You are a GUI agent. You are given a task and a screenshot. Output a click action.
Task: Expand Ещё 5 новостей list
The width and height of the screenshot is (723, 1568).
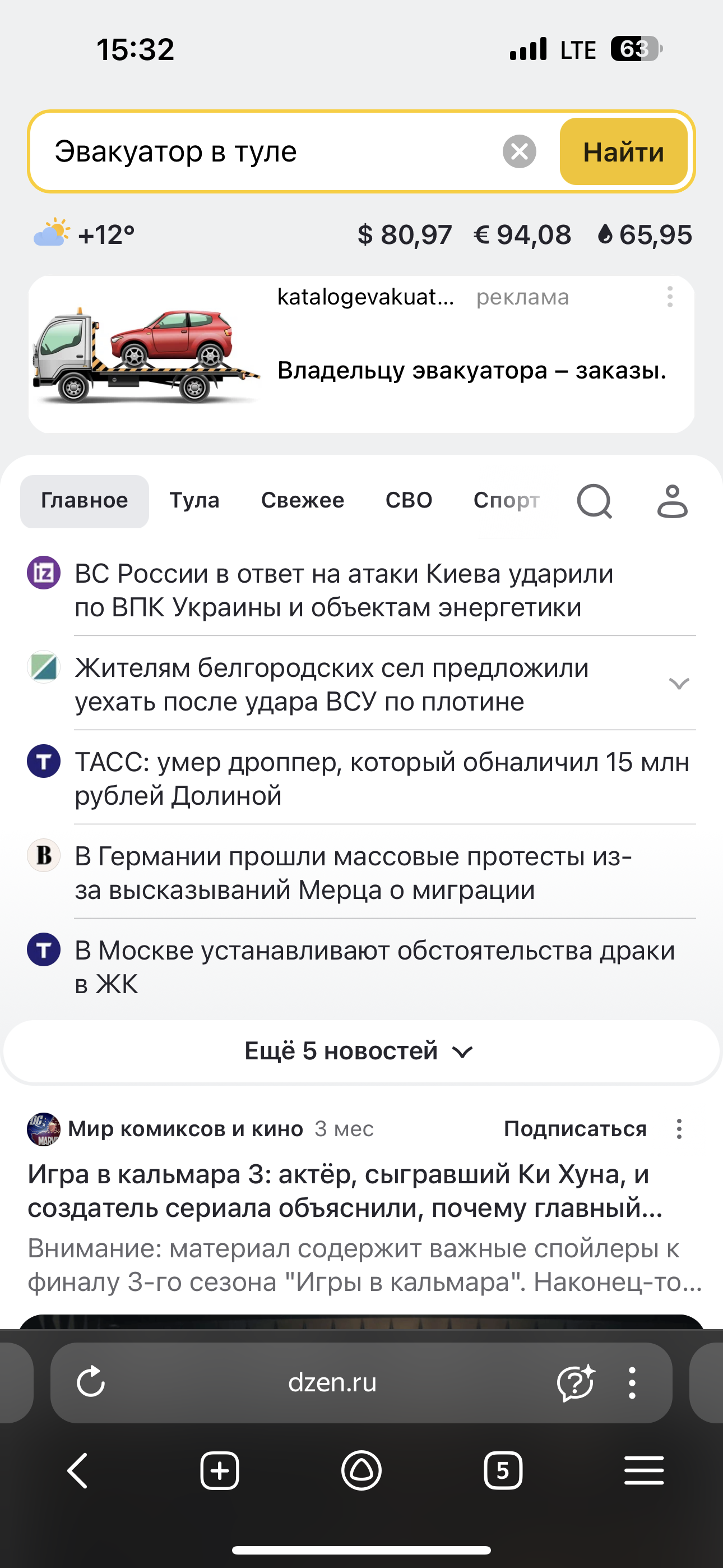pos(360,1051)
